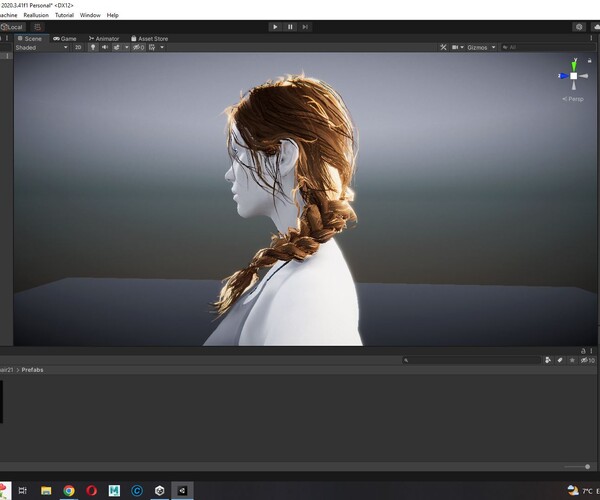Start Play mode with the Play button
600x500 pixels.
pyautogui.click(x=275, y=27)
